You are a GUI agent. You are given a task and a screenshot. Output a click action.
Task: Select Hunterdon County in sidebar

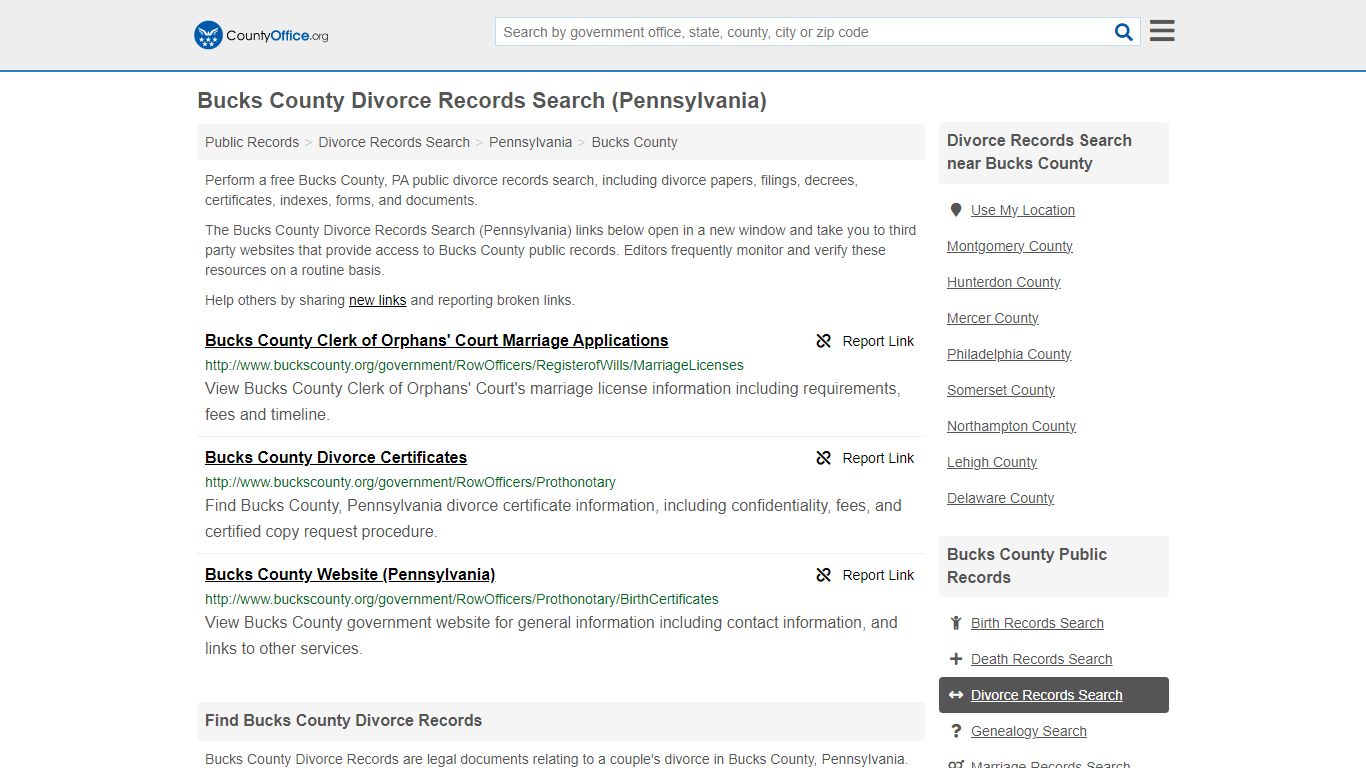1004,282
